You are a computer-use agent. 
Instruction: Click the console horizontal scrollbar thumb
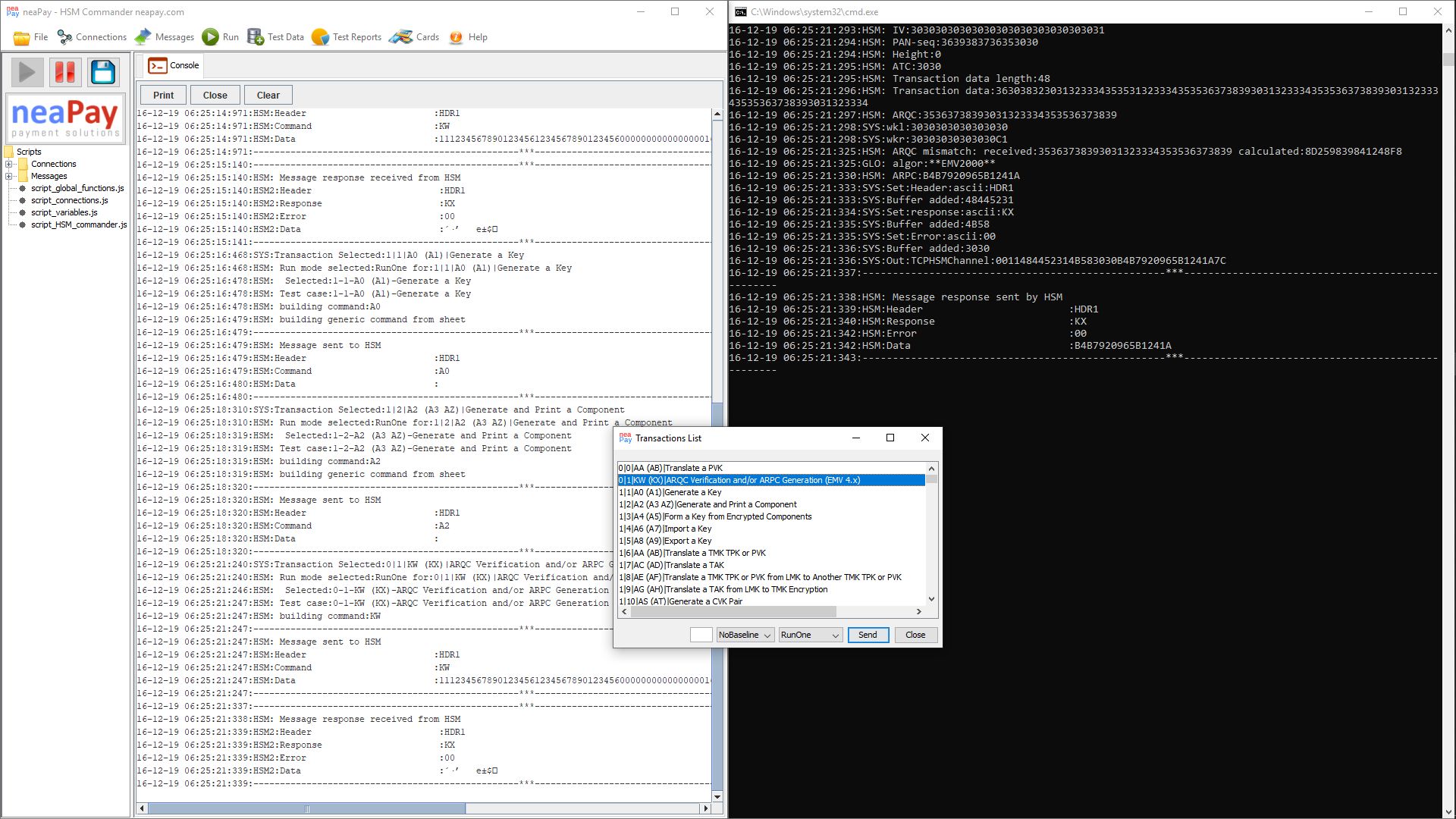tap(306, 808)
